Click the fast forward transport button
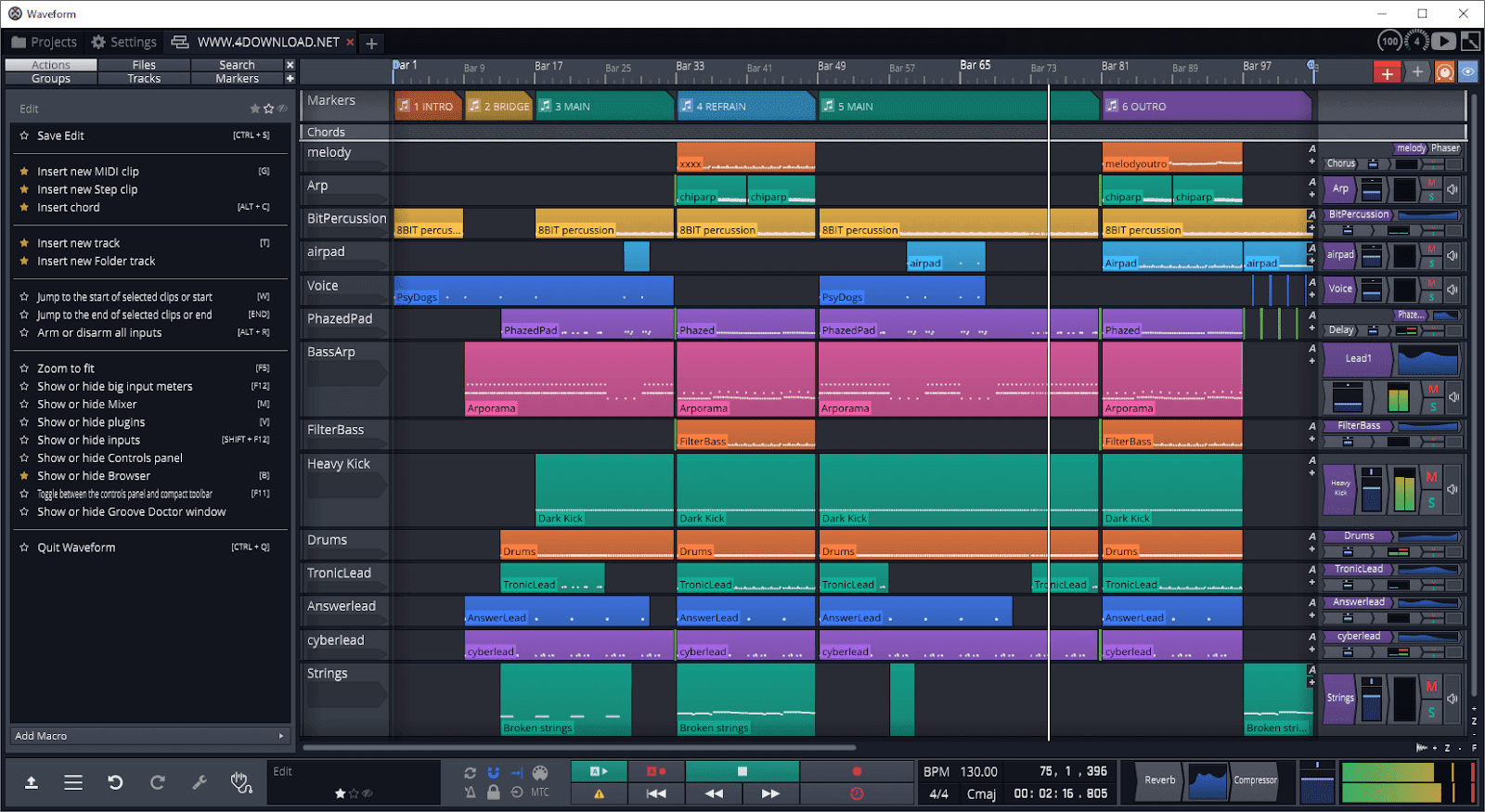Viewport: 1485px width, 812px height. pyautogui.click(x=770, y=793)
